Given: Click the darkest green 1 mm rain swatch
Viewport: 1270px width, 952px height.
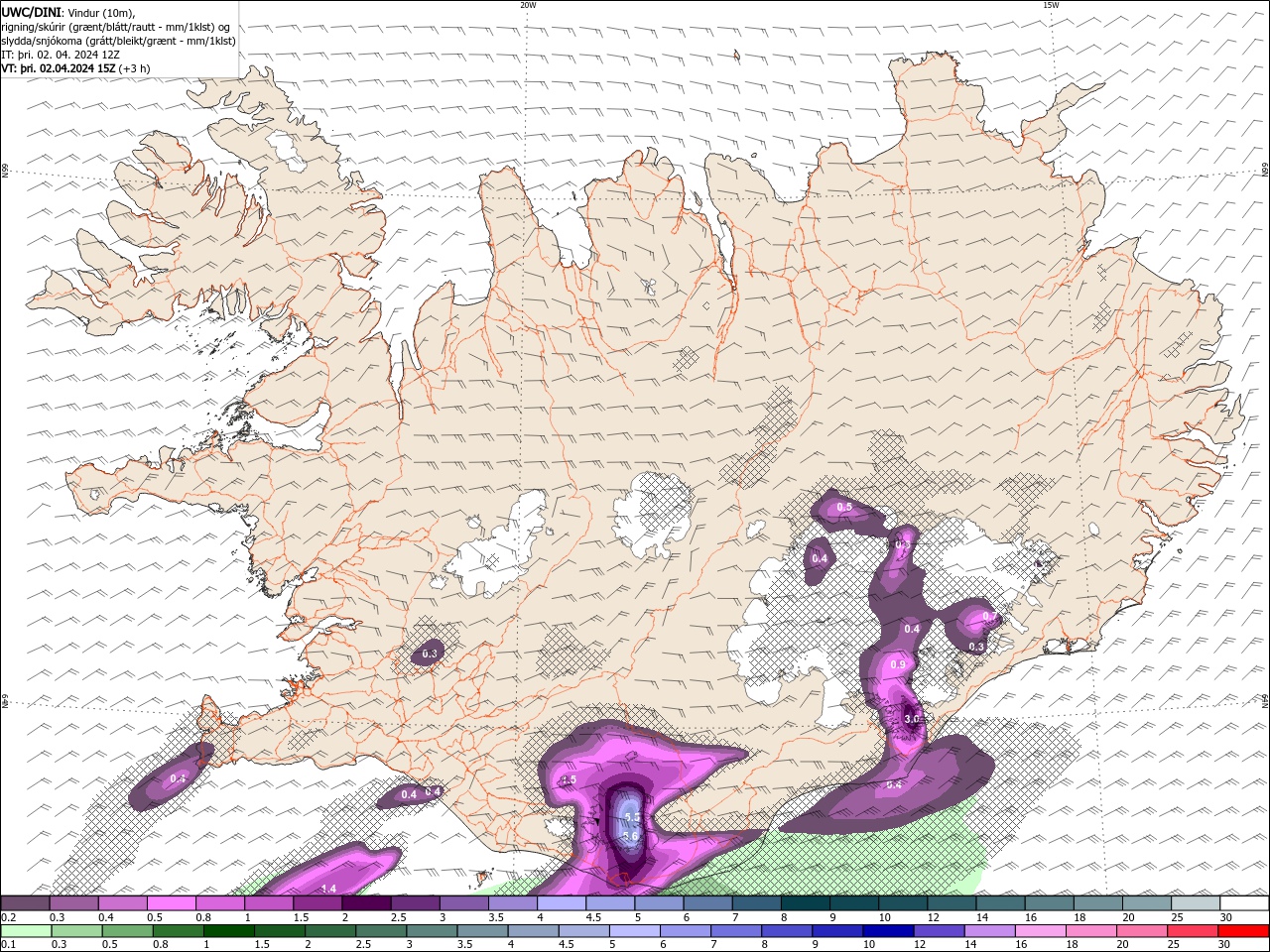Looking at the screenshot, I should [x=228, y=931].
